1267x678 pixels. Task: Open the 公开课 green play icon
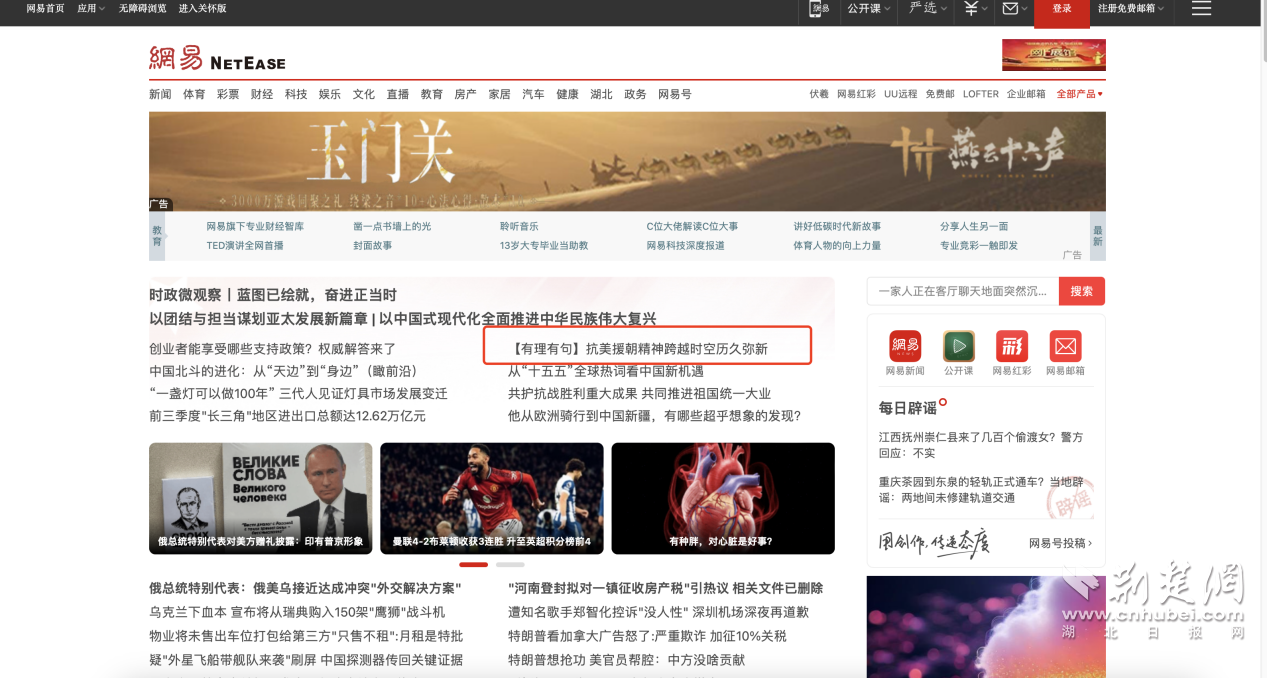pyautogui.click(x=958, y=347)
